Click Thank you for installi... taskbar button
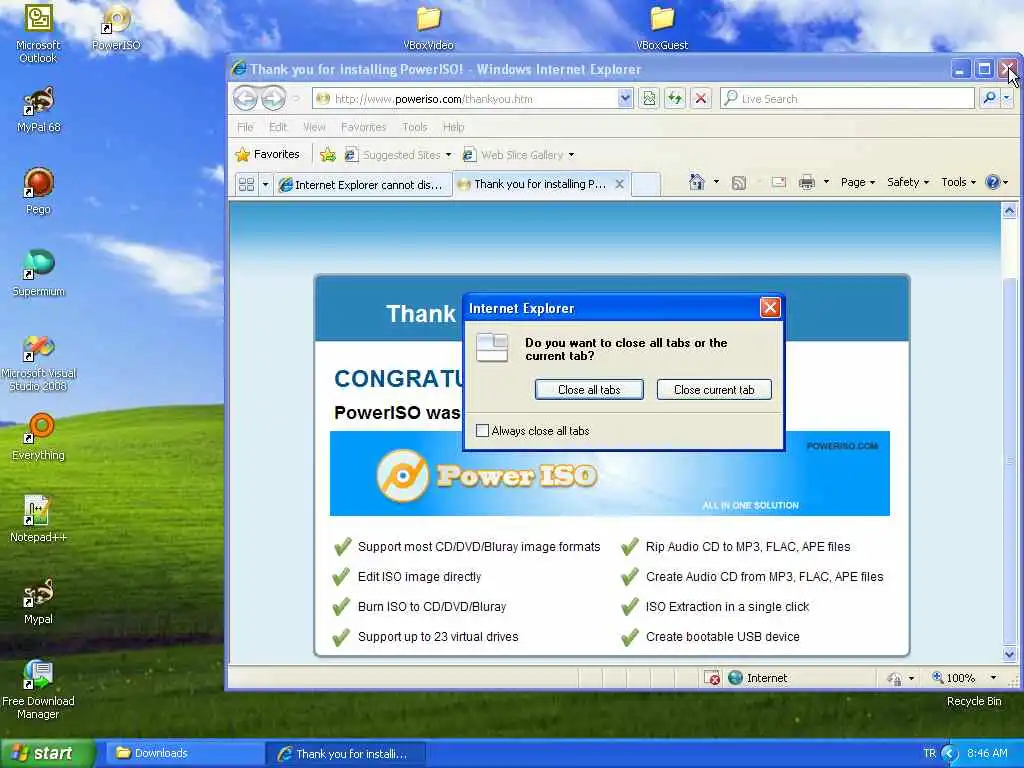This screenshot has width=1024, height=768. pyautogui.click(x=346, y=754)
